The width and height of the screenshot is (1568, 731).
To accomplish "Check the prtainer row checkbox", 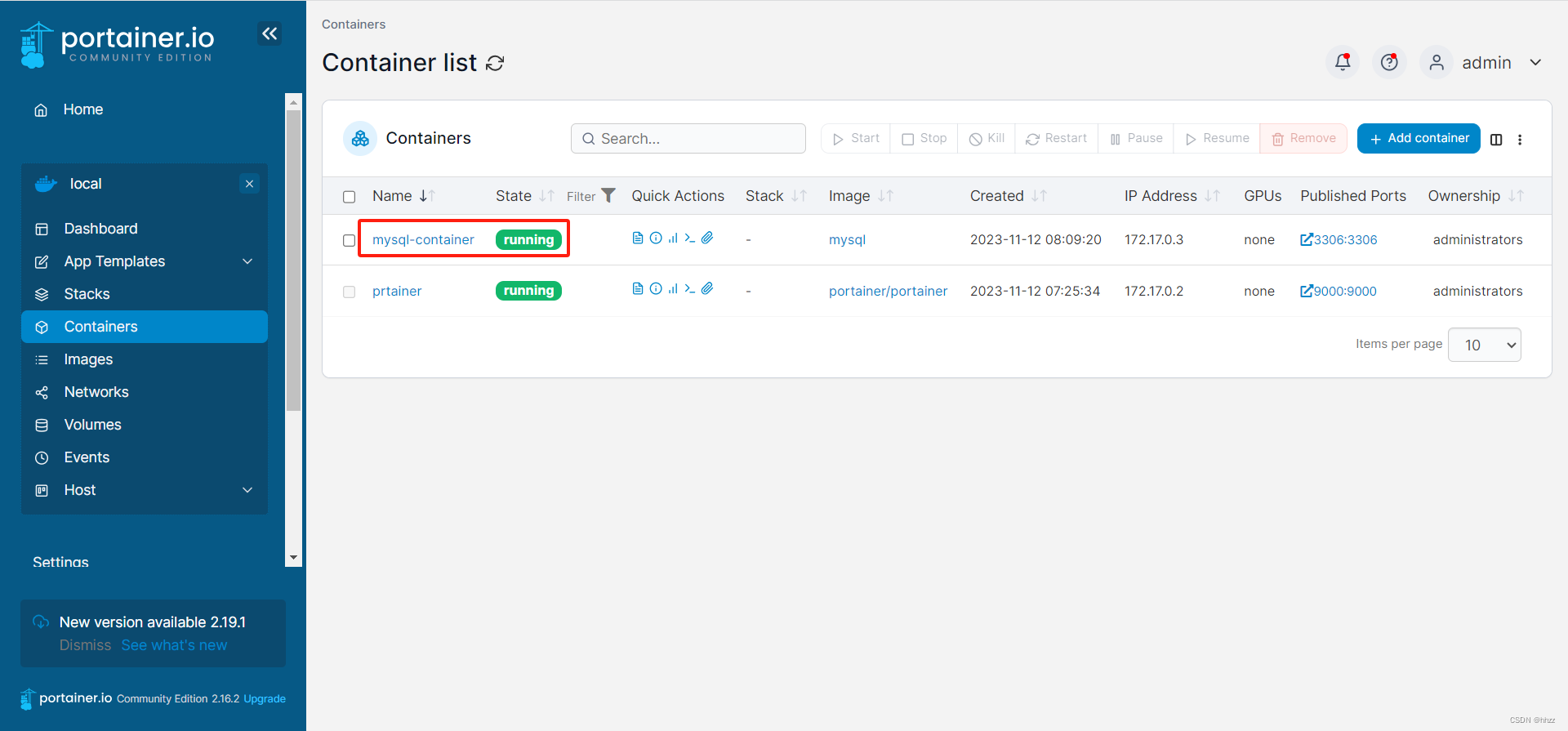I will [x=350, y=292].
